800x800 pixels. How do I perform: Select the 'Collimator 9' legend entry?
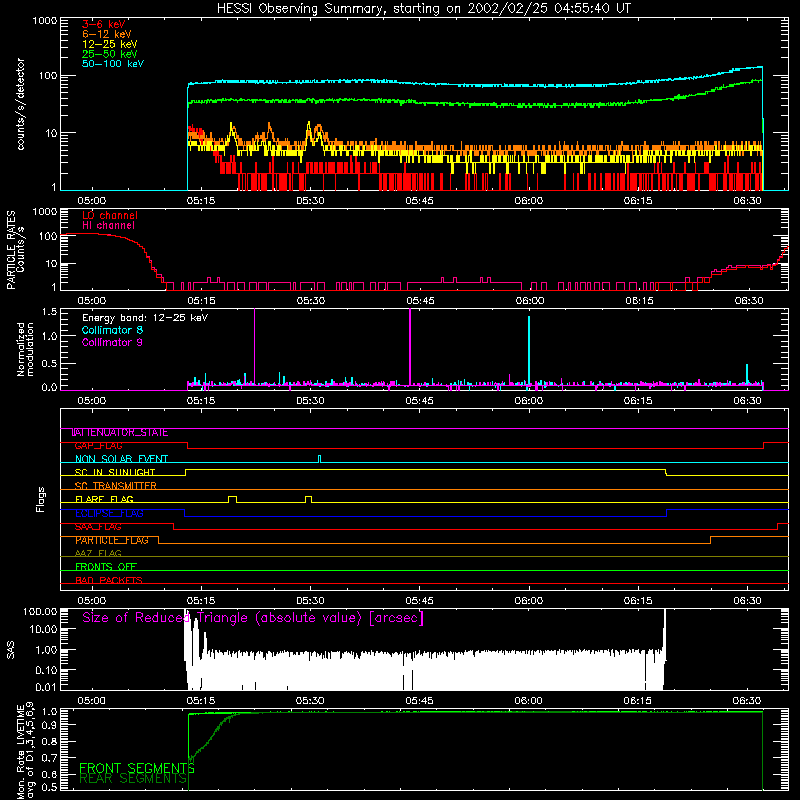tap(112, 342)
